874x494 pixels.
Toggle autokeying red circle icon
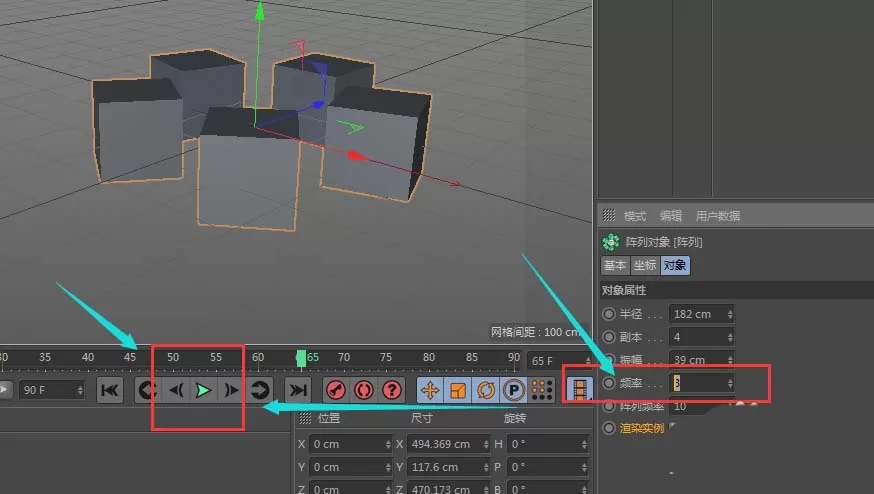(363, 390)
